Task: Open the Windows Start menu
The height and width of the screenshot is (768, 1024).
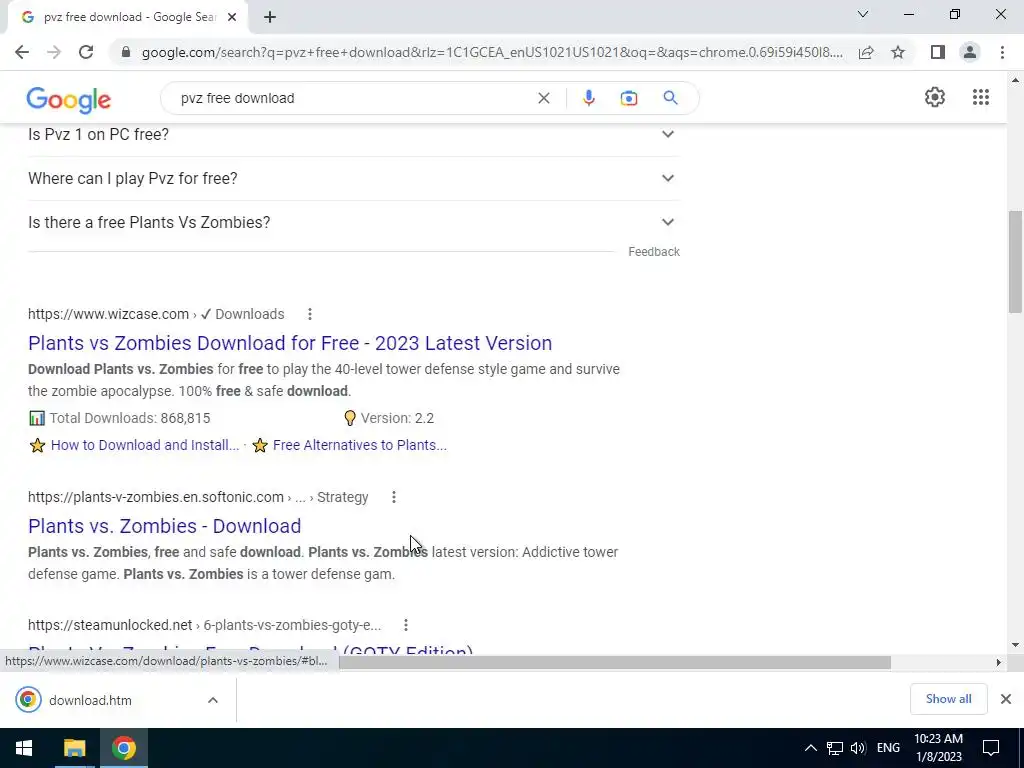Action: point(24,748)
